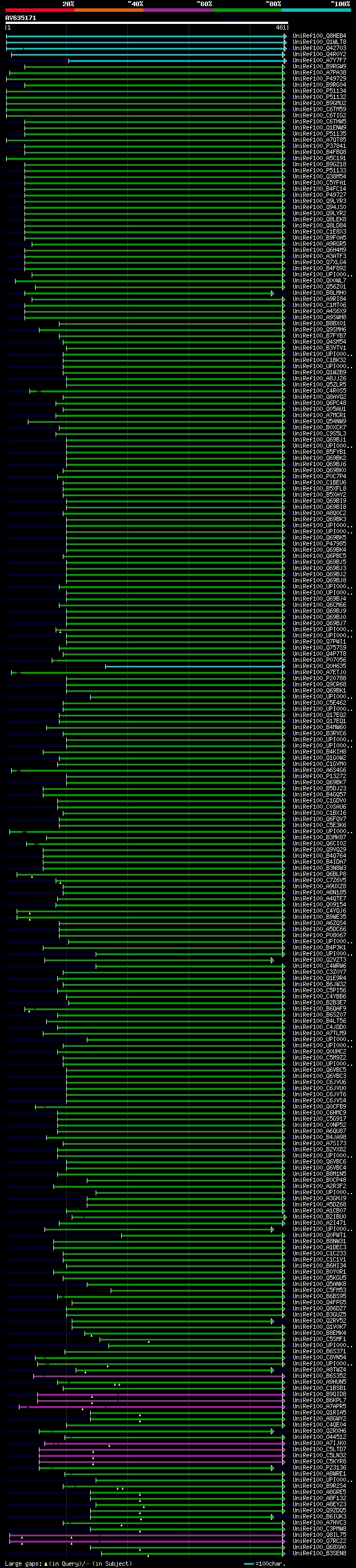The image size is (356, 1568).
Task: Click the red 20% identity legend segment
Action: [x=40, y=10]
